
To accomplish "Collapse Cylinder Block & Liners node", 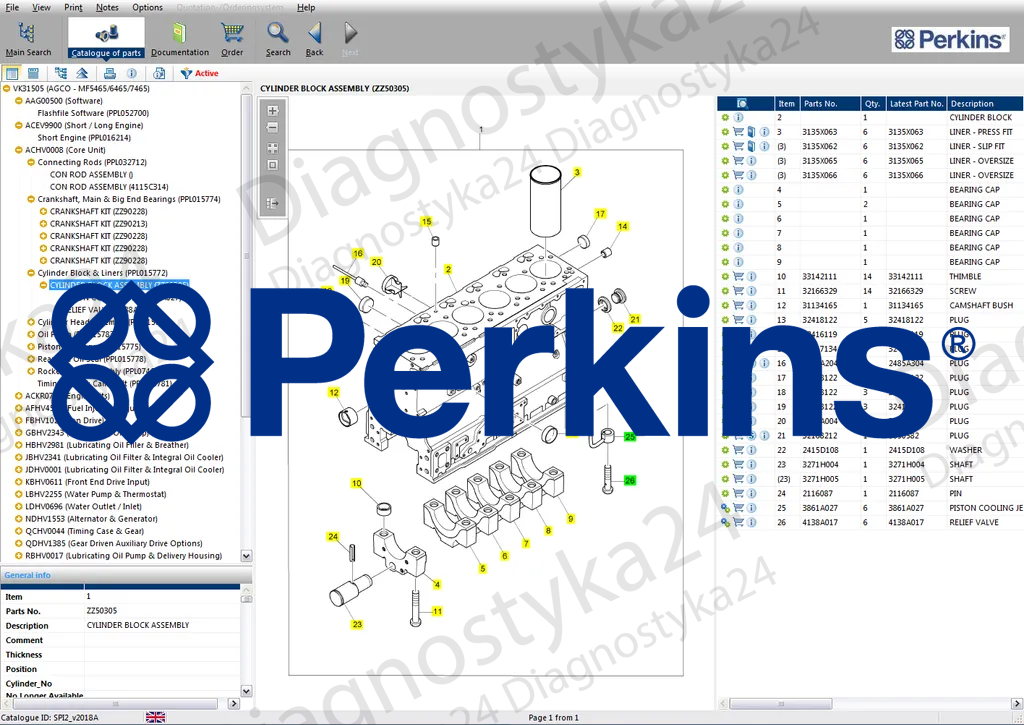I will [x=31, y=273].
